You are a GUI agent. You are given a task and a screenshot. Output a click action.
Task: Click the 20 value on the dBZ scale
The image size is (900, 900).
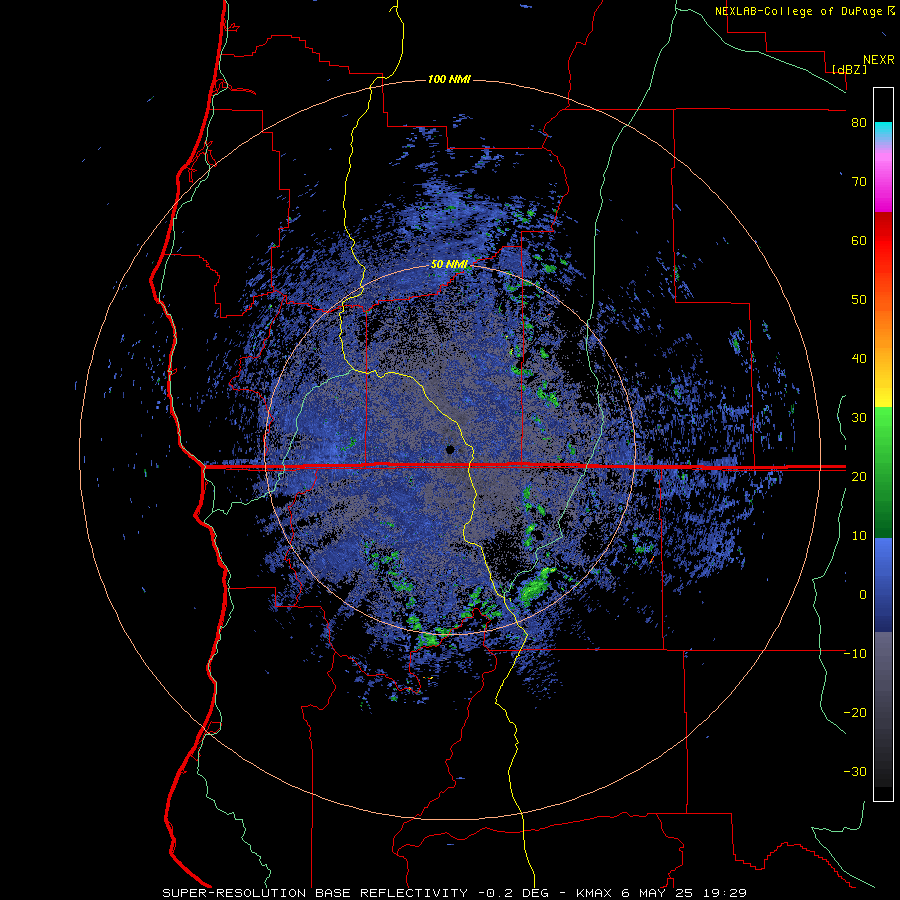coord(859,477)
